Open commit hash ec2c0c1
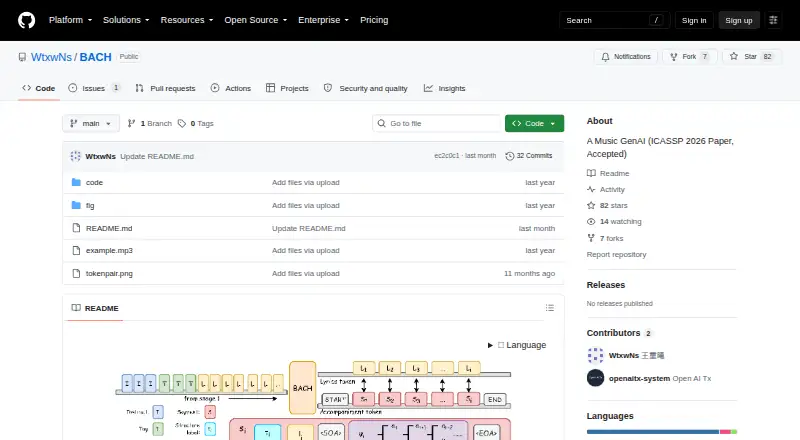 [446, 156]
